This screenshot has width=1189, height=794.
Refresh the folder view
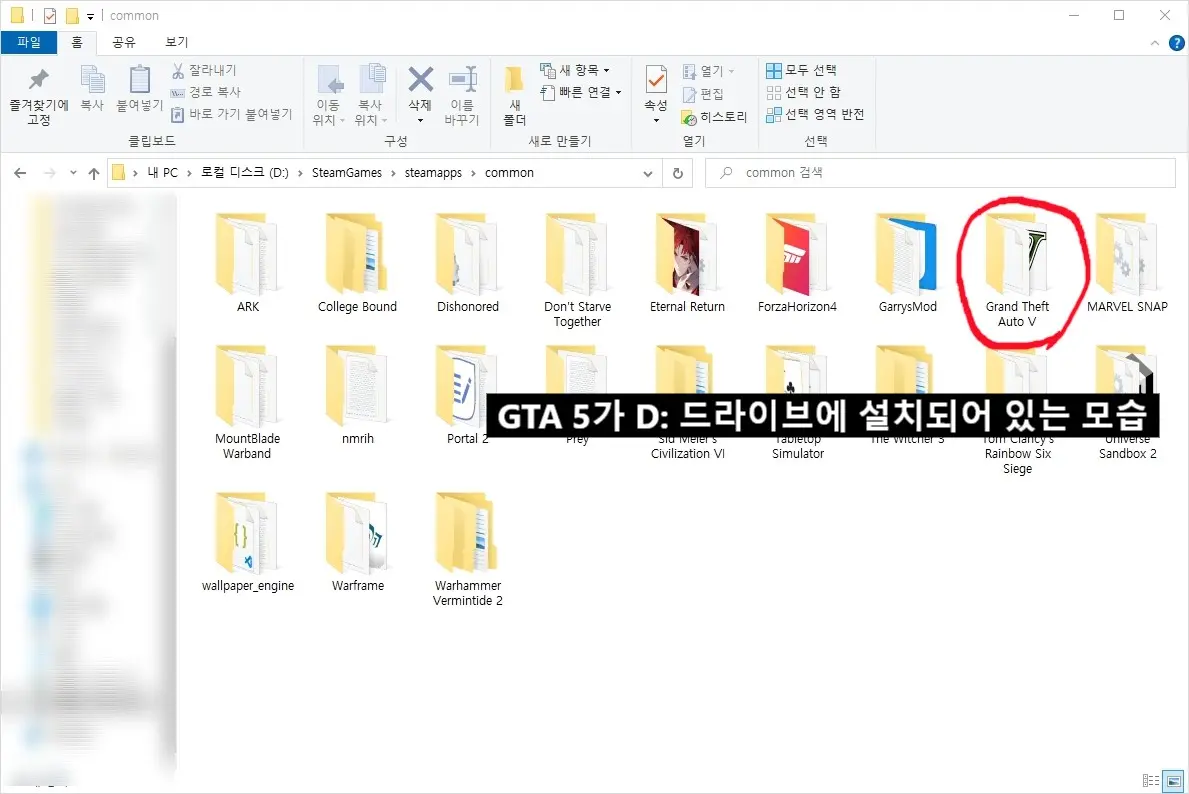[678, 172]
